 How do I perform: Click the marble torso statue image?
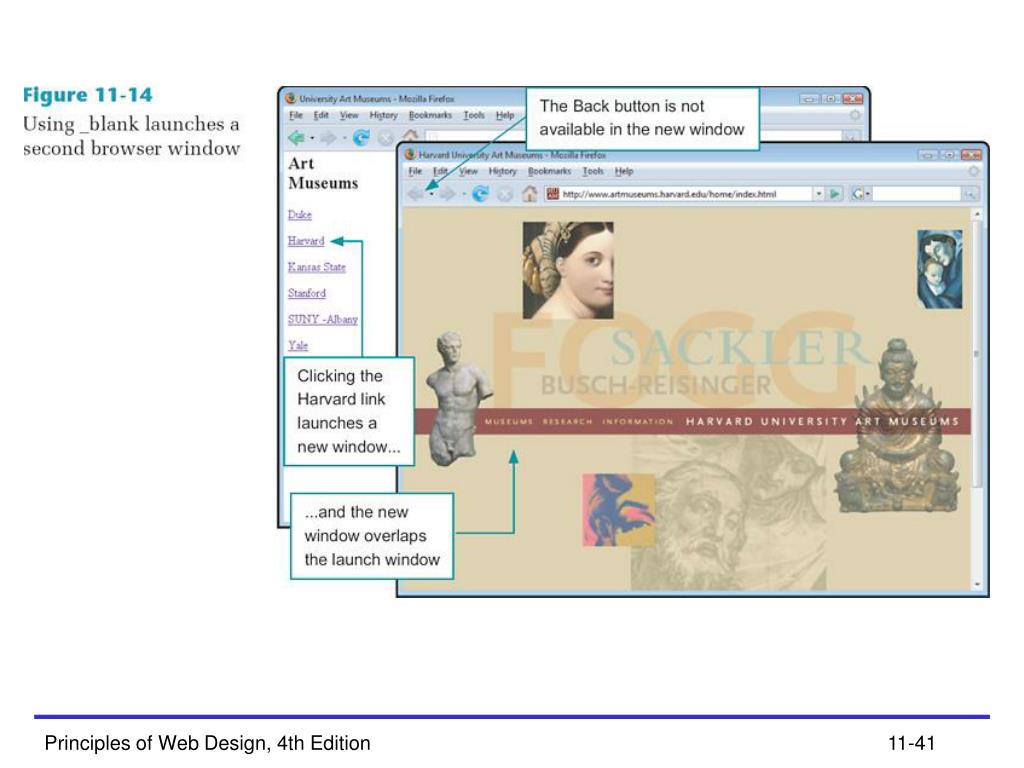pyautogui.click(x=456, y=398)
